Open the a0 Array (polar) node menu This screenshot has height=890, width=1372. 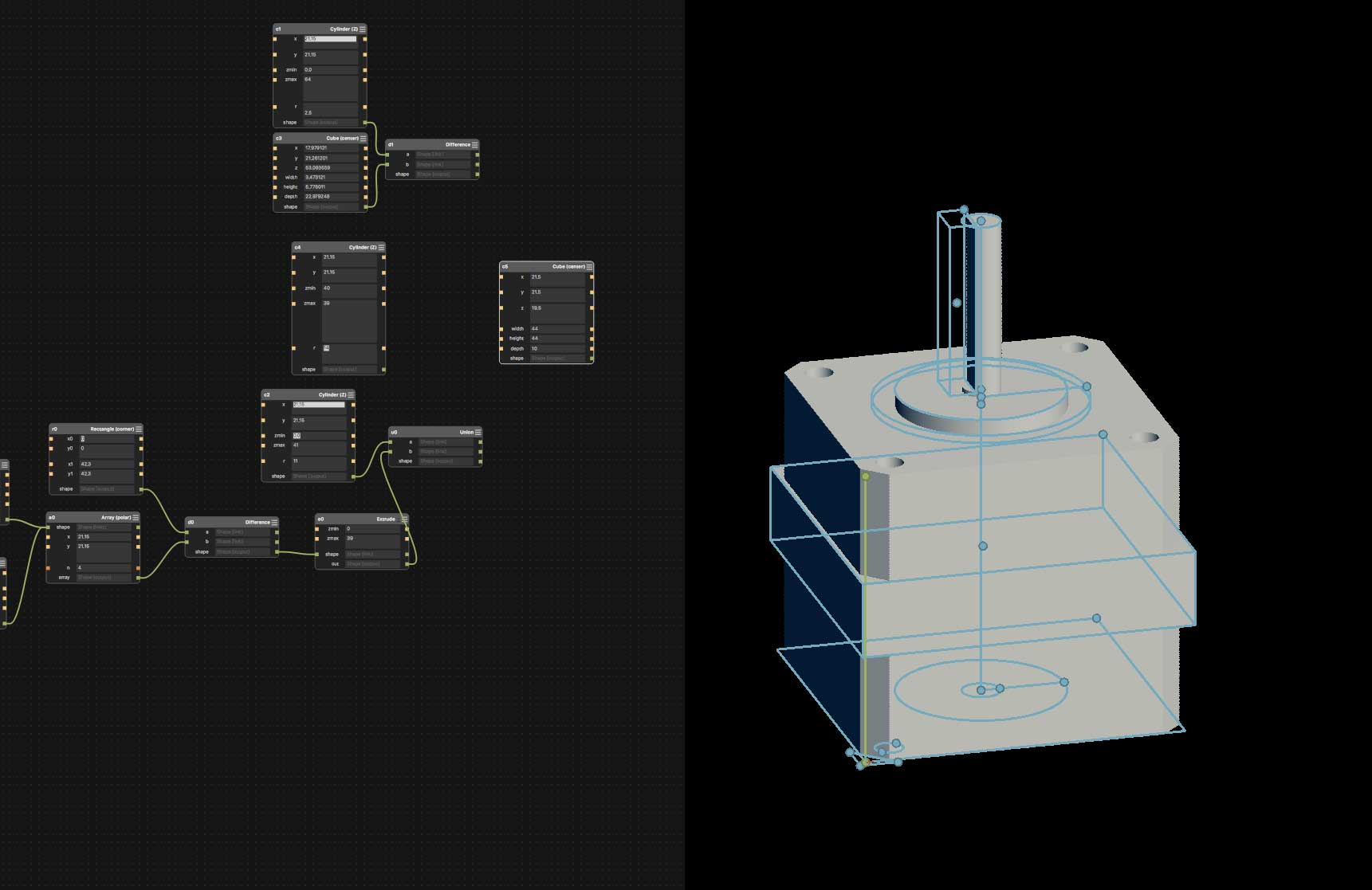(137, 516)
